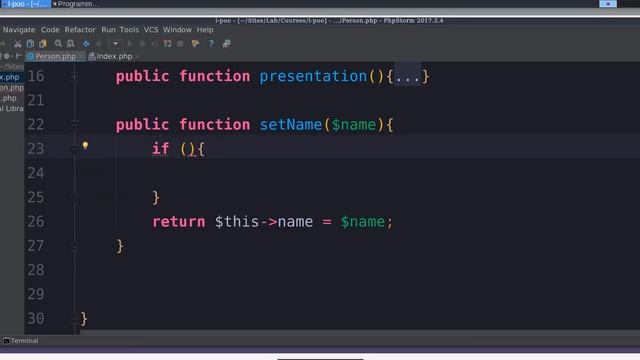Click the 'if' keyword on line 23

[x=160, y=149]
